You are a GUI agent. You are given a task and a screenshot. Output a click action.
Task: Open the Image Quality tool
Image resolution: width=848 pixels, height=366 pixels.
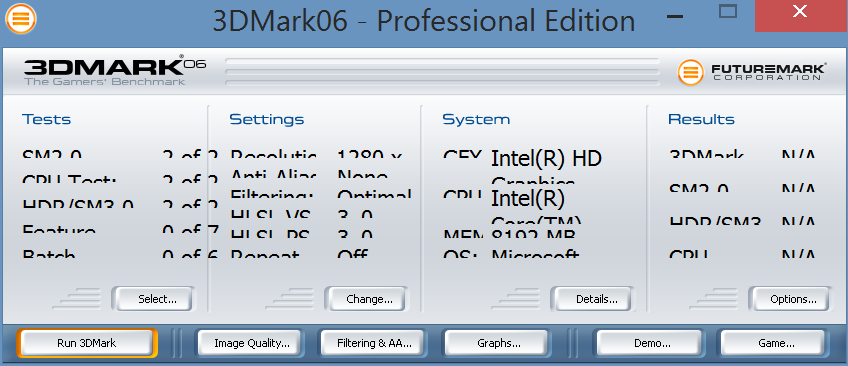(x=249, y=343)
